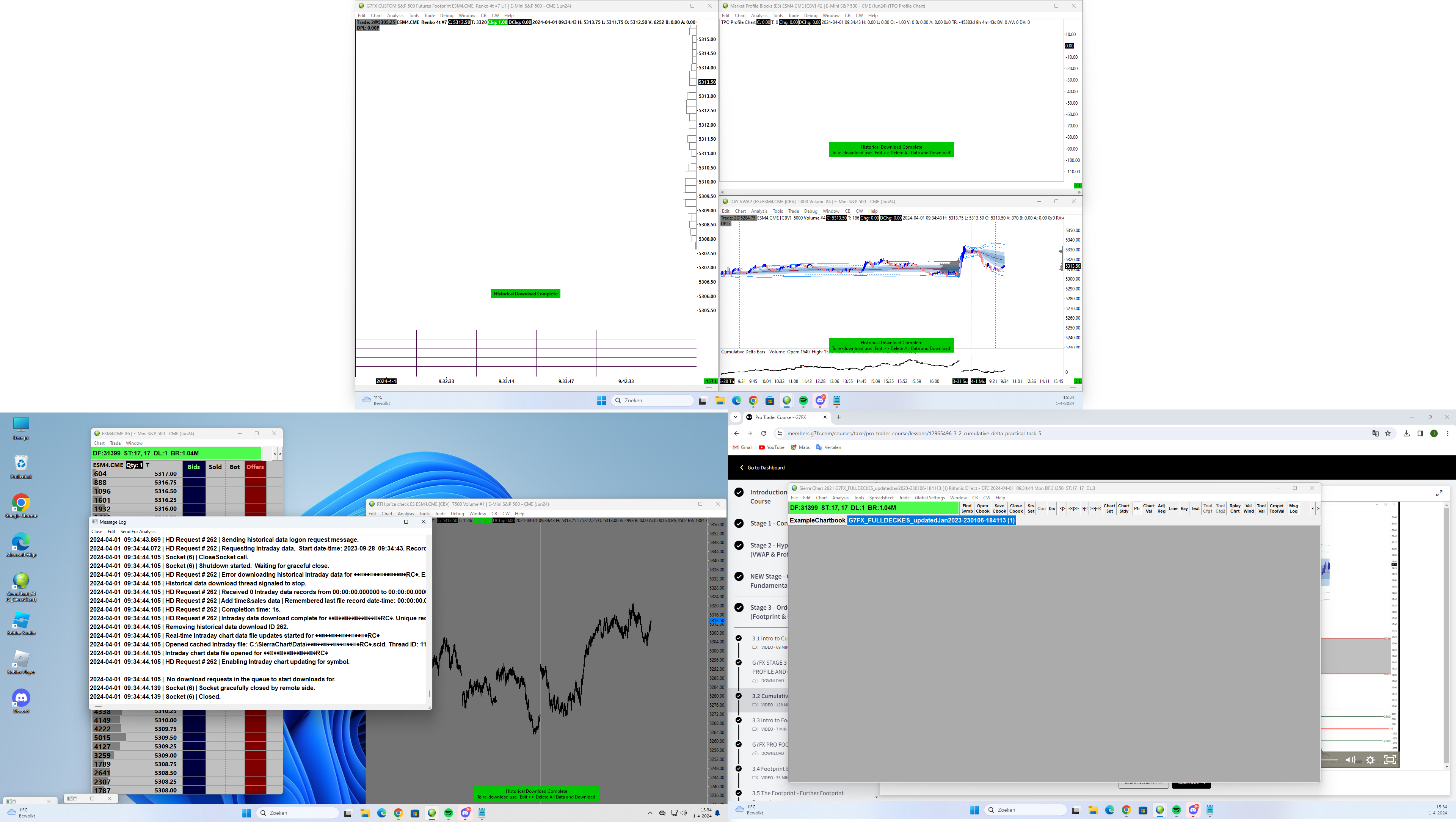The width and height of the screenshot is (1456, 822).
Task: Open the Spreadsheet menu
Action: (x=882, y=498)
